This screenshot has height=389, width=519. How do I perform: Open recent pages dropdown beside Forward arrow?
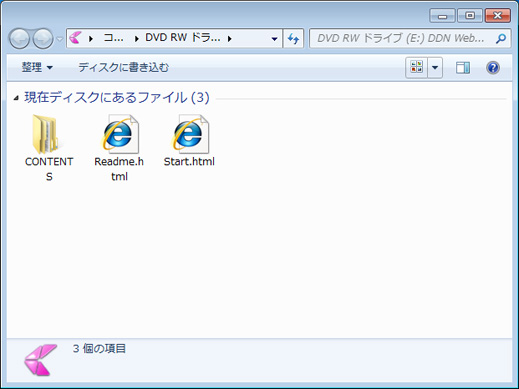pyautogui.click(x=59, y=39)
